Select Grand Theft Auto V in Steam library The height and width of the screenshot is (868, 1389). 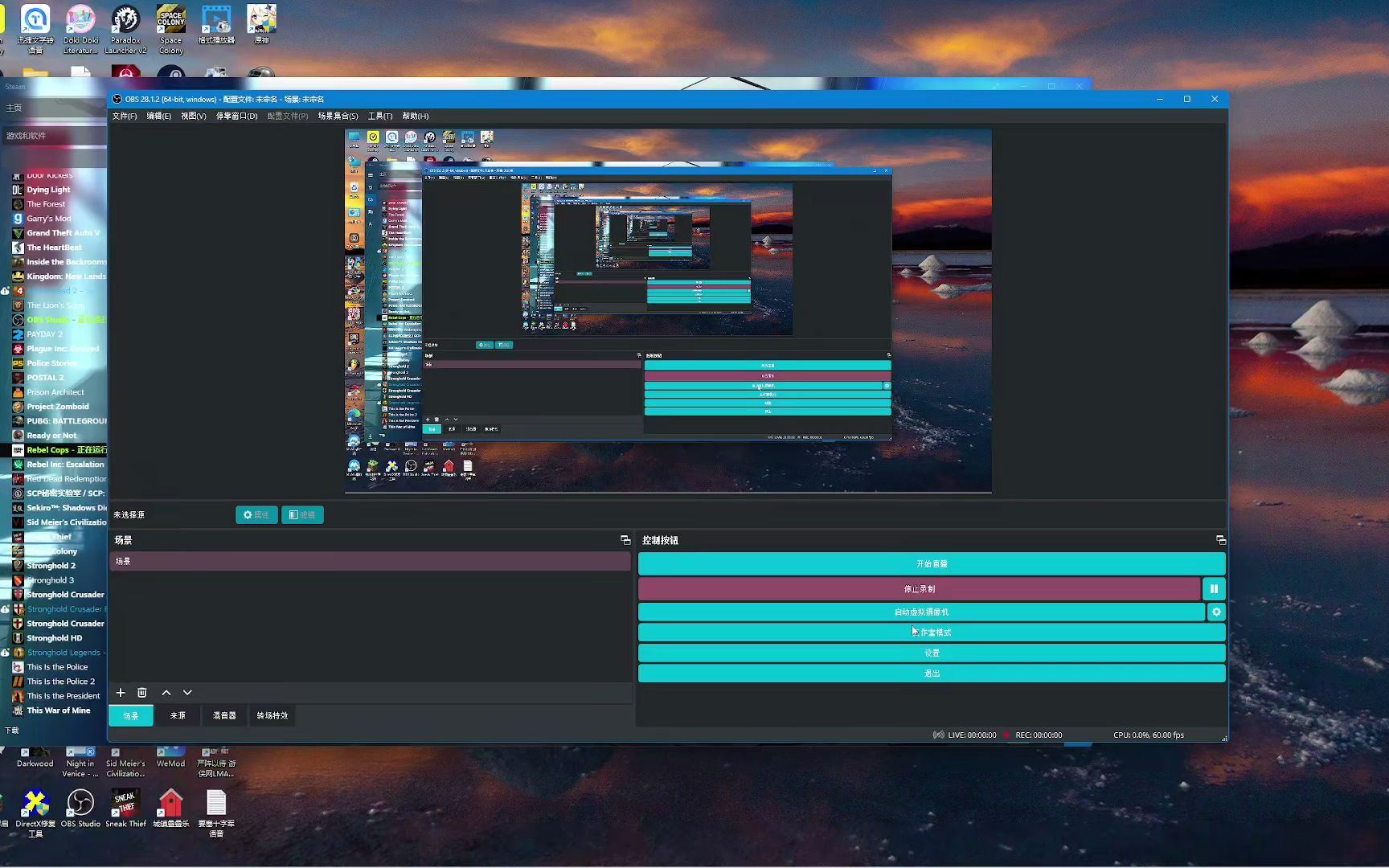tap(63, 233)
